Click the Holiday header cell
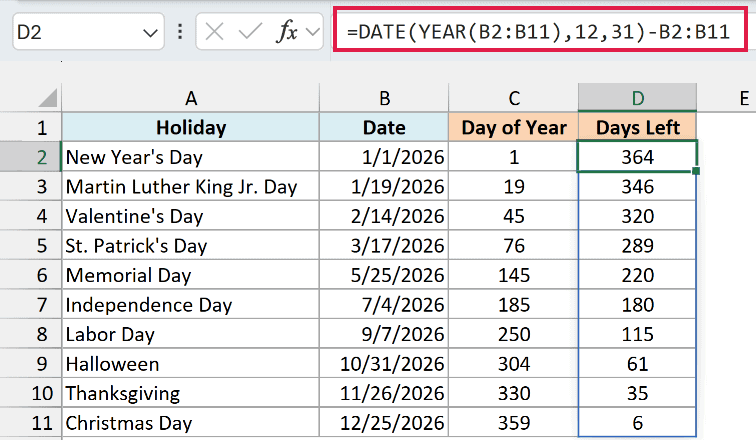 click(190, 127)
